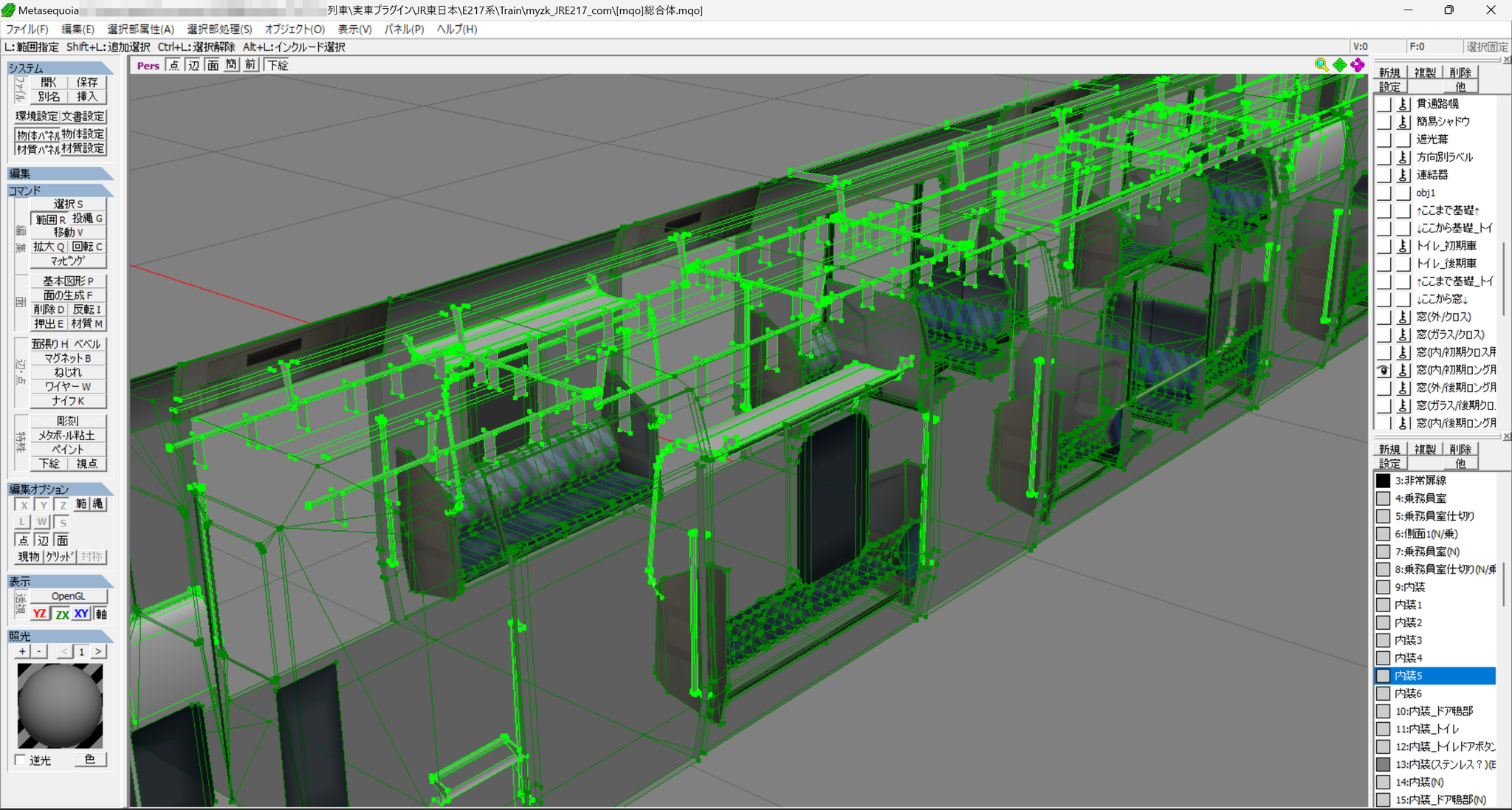Enable the 逆光 backlight checkbox
1512x810 pixels.
coord(21,760)
